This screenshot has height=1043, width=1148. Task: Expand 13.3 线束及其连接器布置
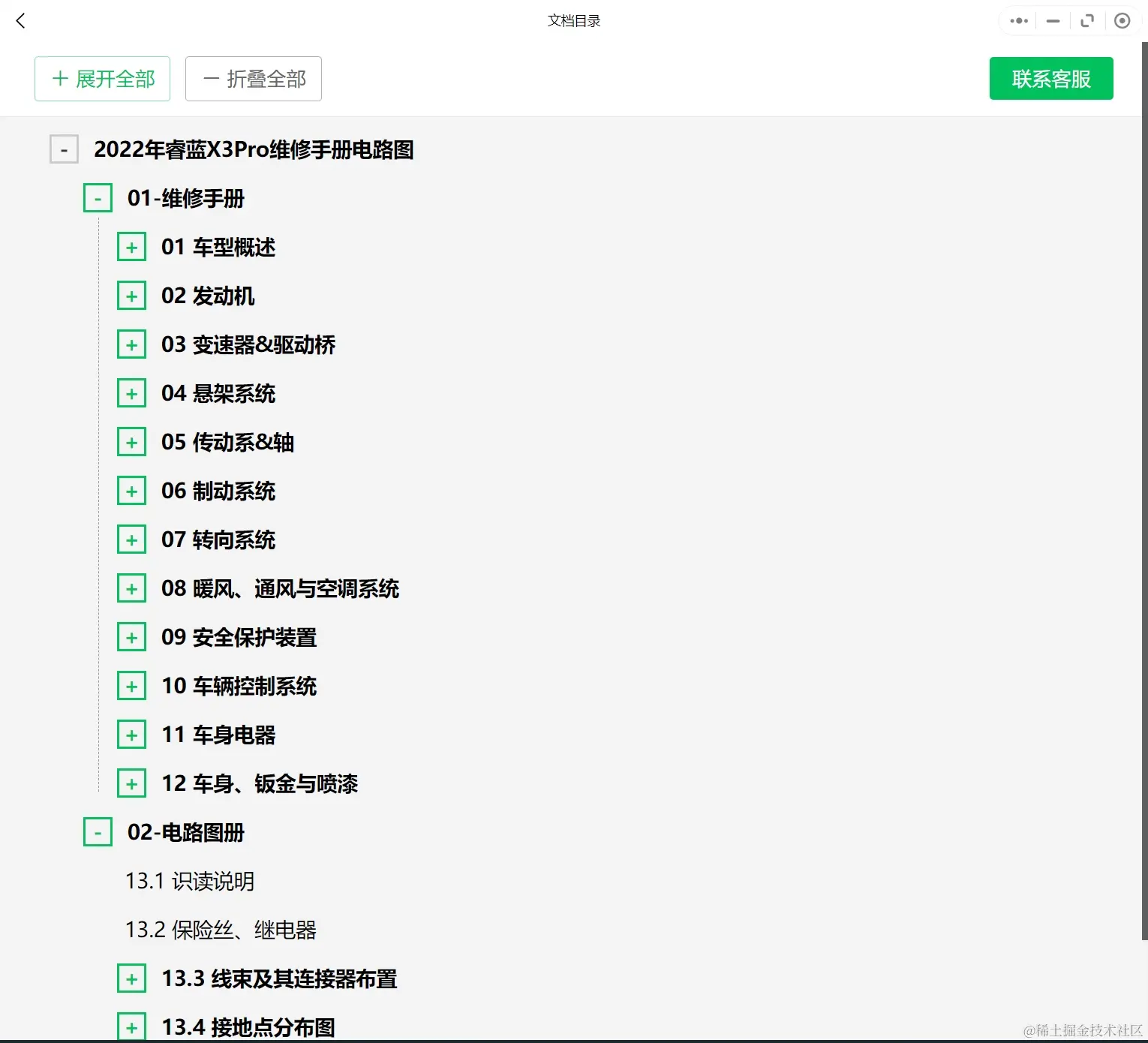point(132,978)
